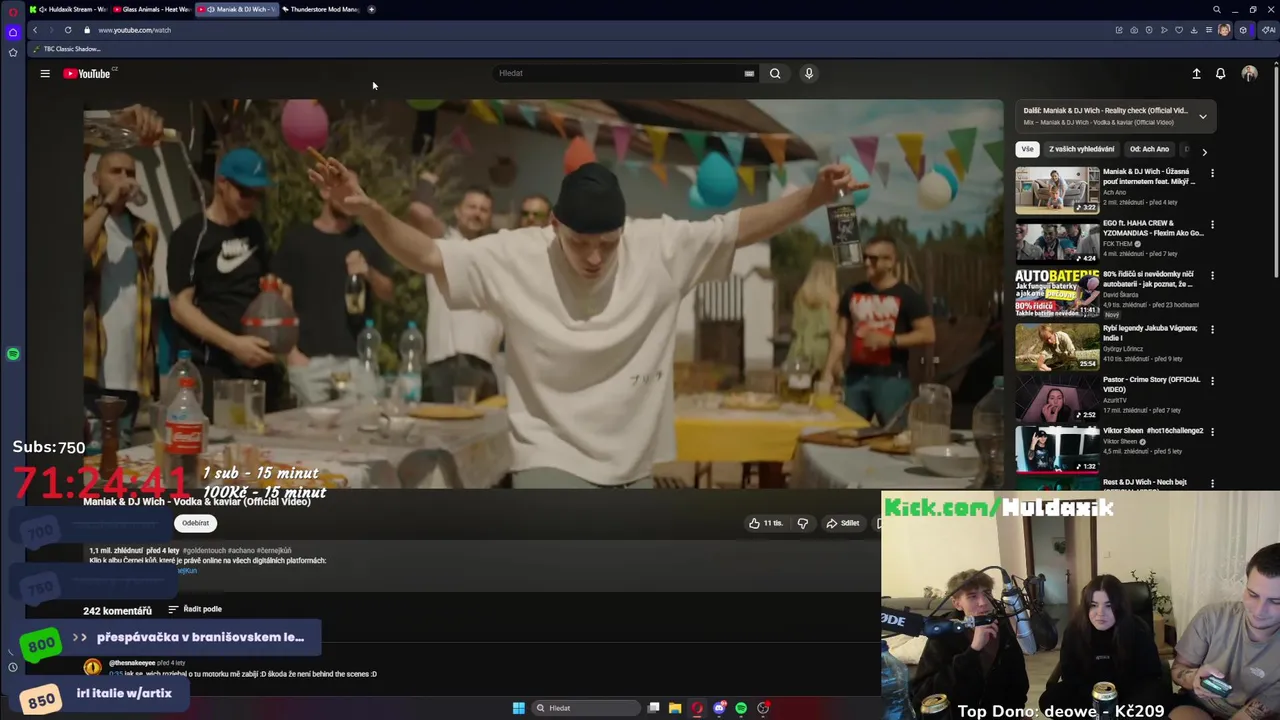Open Opera easy setup sliders icon
Screen dimensions: 1280x720
pos(1209,30)
